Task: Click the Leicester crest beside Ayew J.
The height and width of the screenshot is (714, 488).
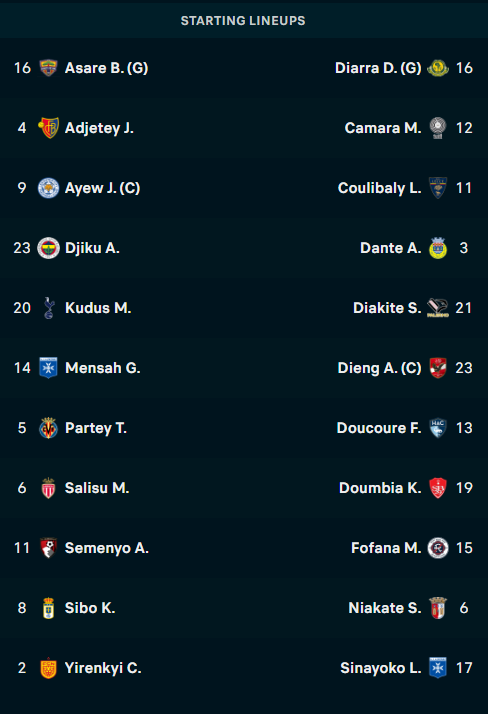Action: [x=48, y=188]
